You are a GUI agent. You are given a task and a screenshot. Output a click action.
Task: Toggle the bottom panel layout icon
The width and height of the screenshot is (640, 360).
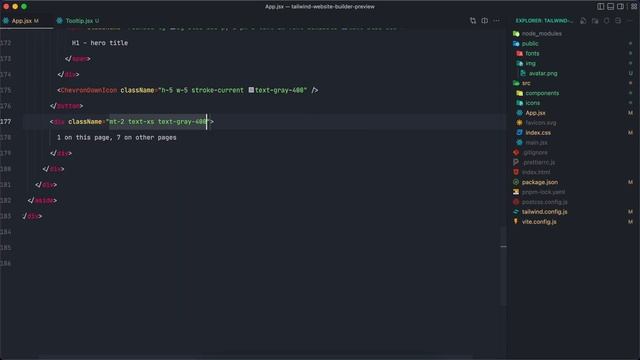click(x=611, y=7)
